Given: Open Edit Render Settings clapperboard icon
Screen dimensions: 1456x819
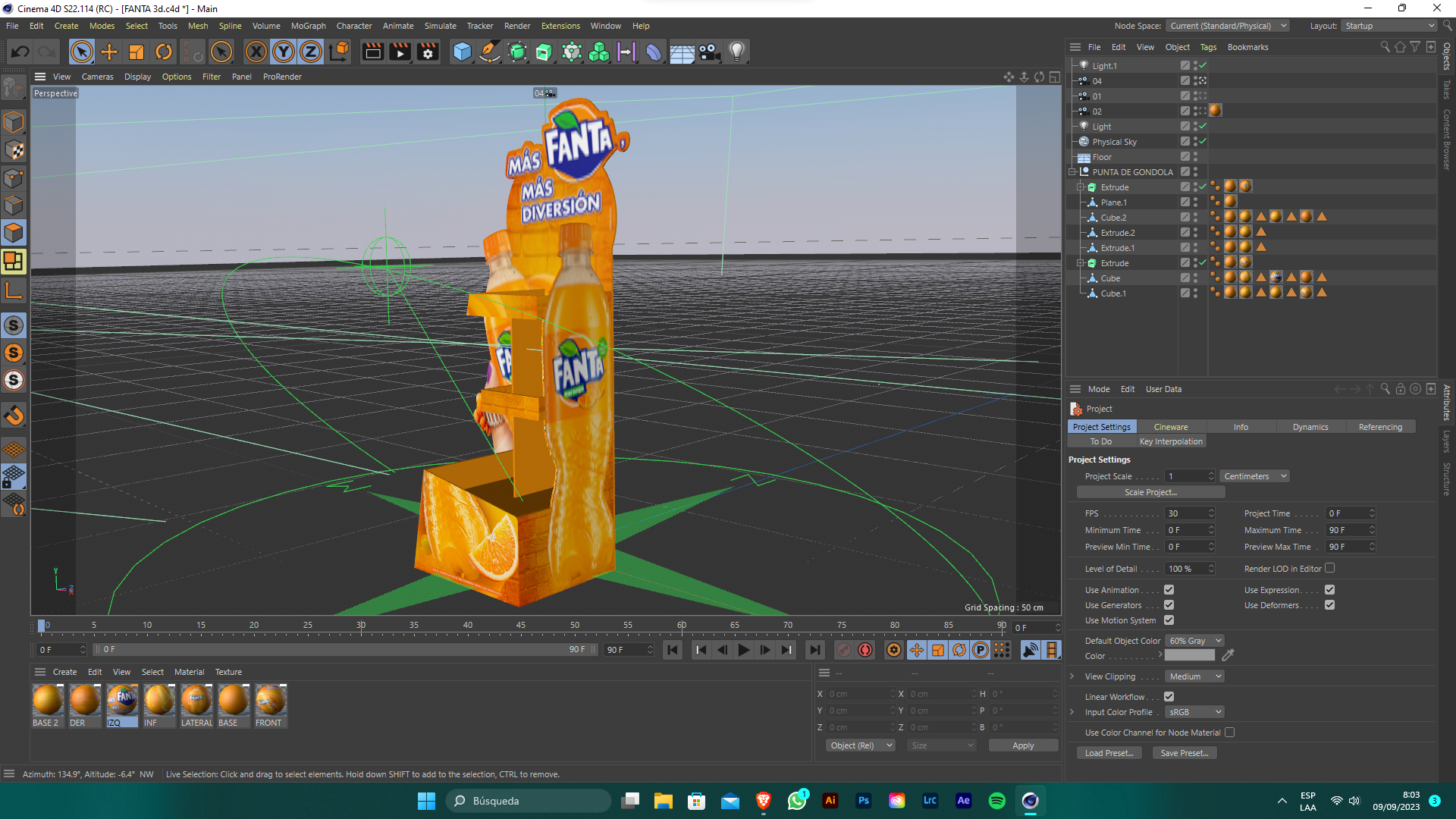Looking at the screenshot, I should click(428, 52).
